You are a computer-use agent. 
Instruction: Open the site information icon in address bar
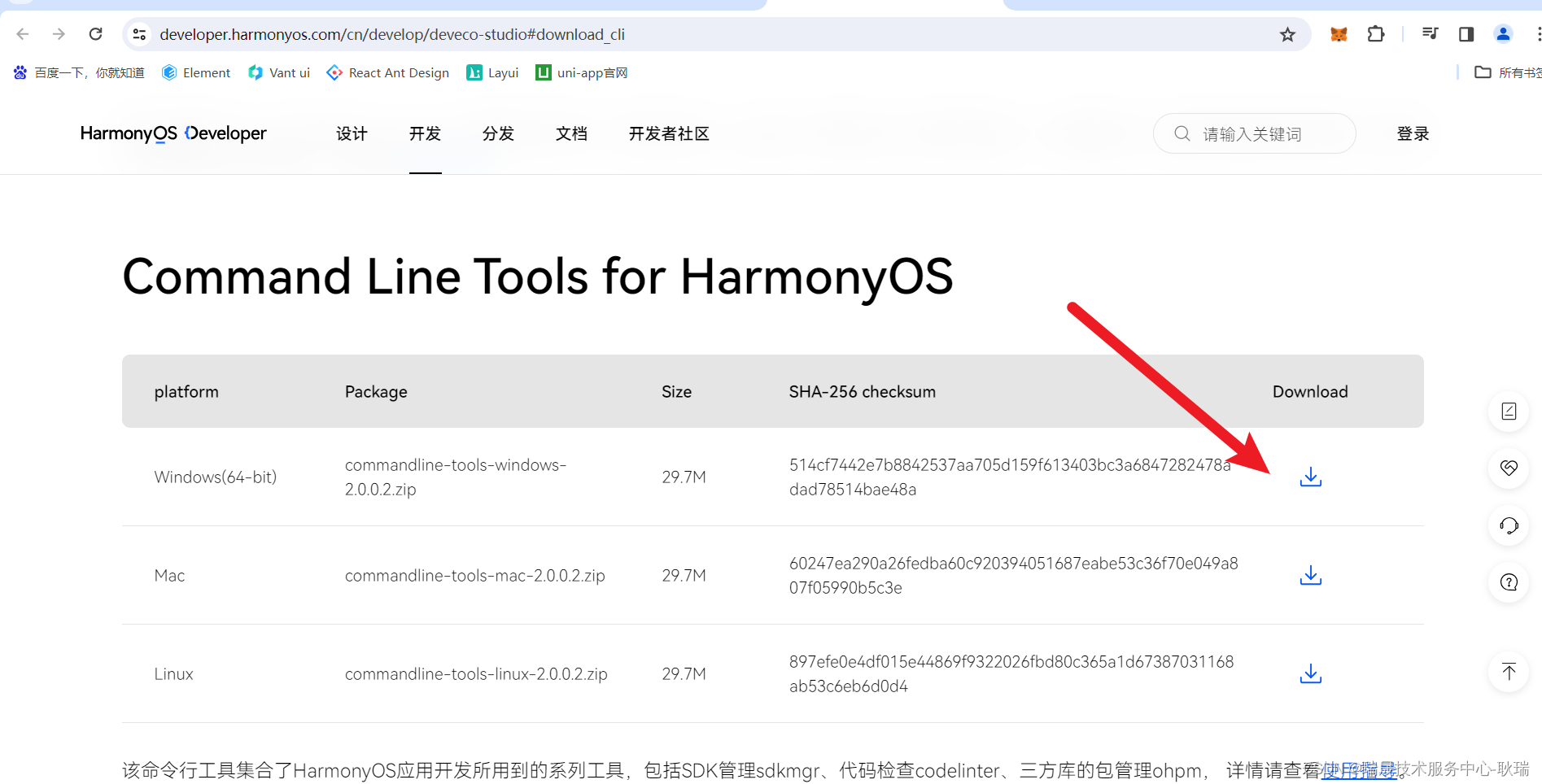(x=139, y=34)
